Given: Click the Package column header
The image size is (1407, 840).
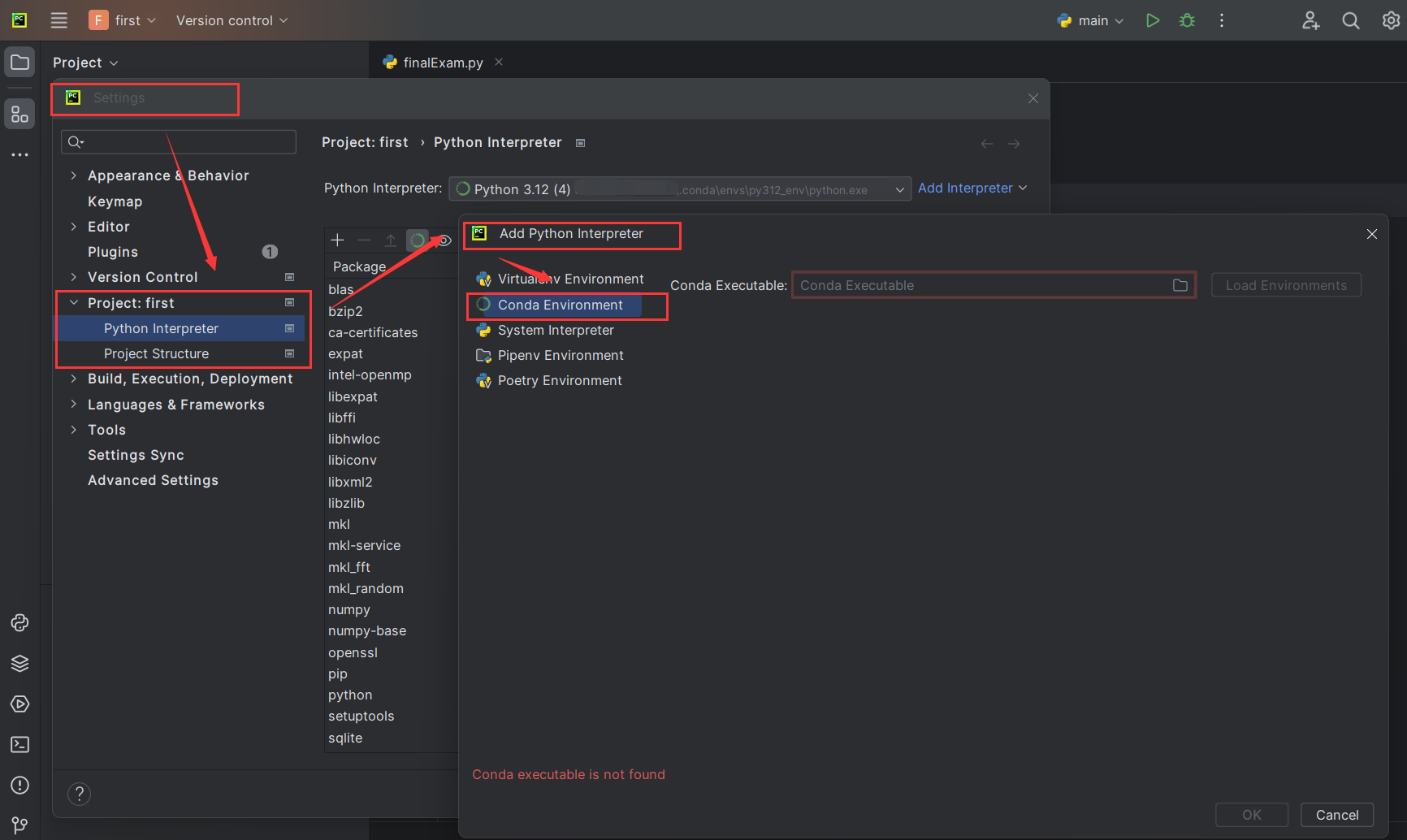Looking at the screenshot, I should (x=359, y=266).
